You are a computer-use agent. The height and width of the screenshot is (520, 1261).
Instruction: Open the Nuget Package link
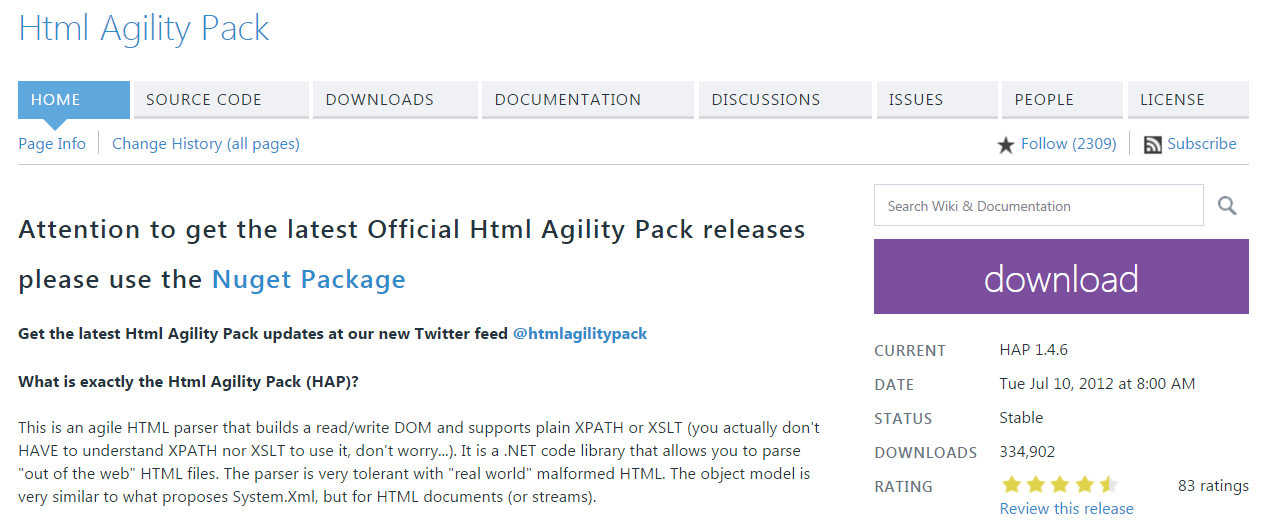pyautogui.click(x=309, y=279)
